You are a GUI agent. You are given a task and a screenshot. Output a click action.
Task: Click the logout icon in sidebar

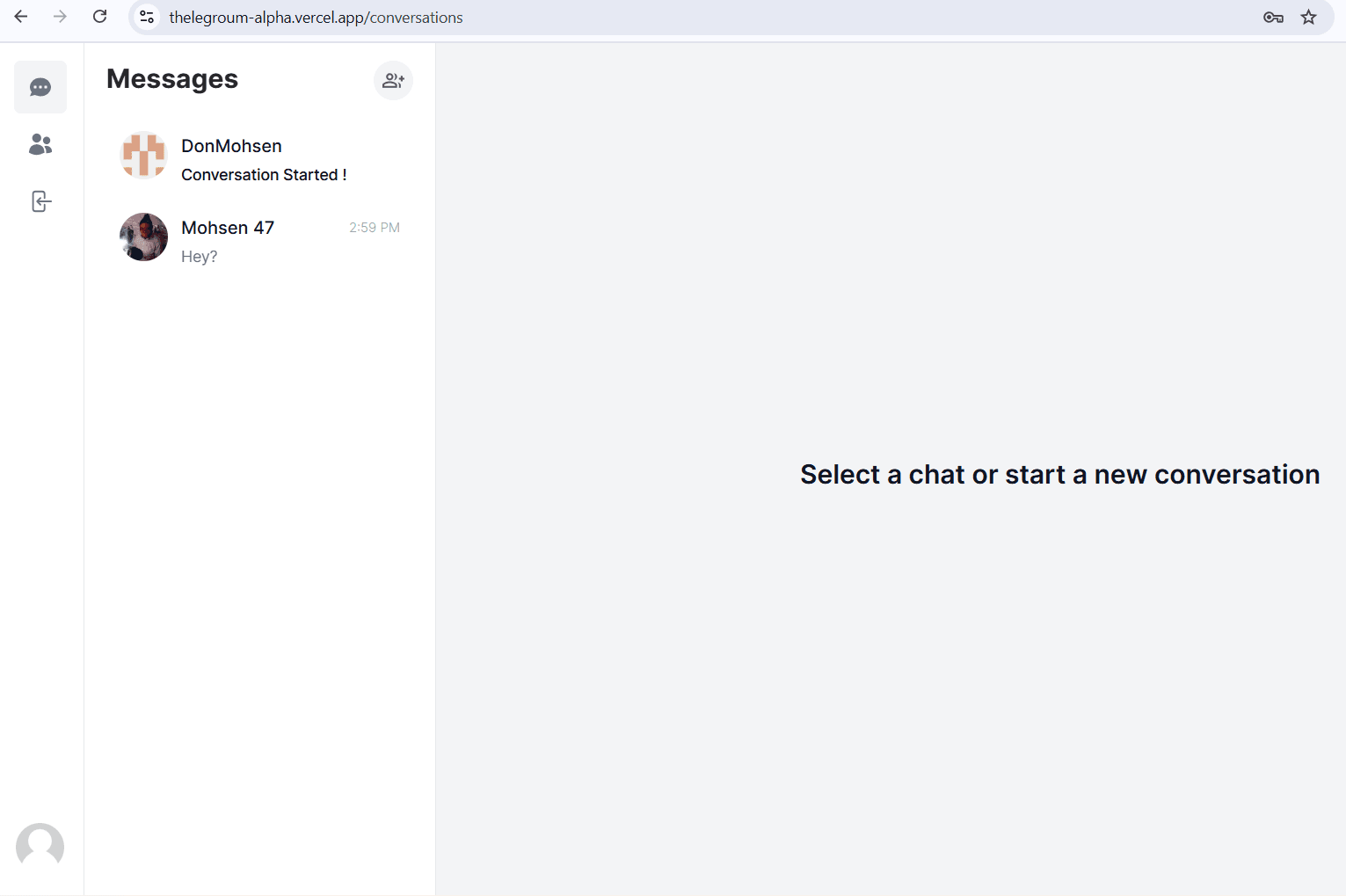point(40,201)
